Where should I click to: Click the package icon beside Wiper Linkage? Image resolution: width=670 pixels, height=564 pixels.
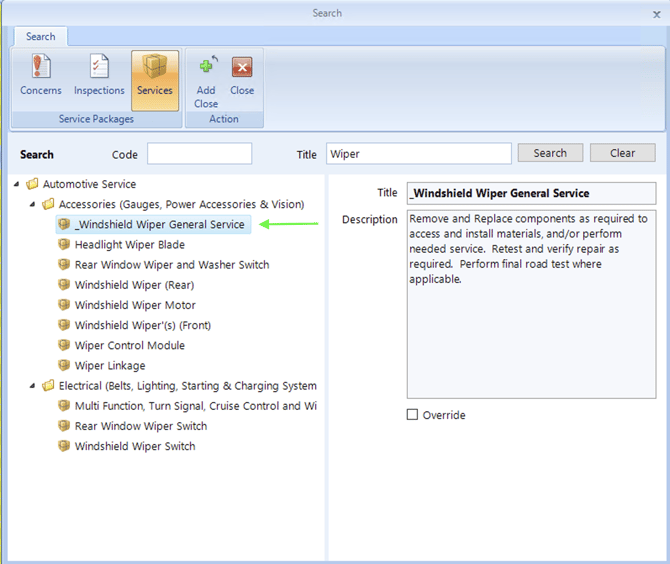point(64,365)
